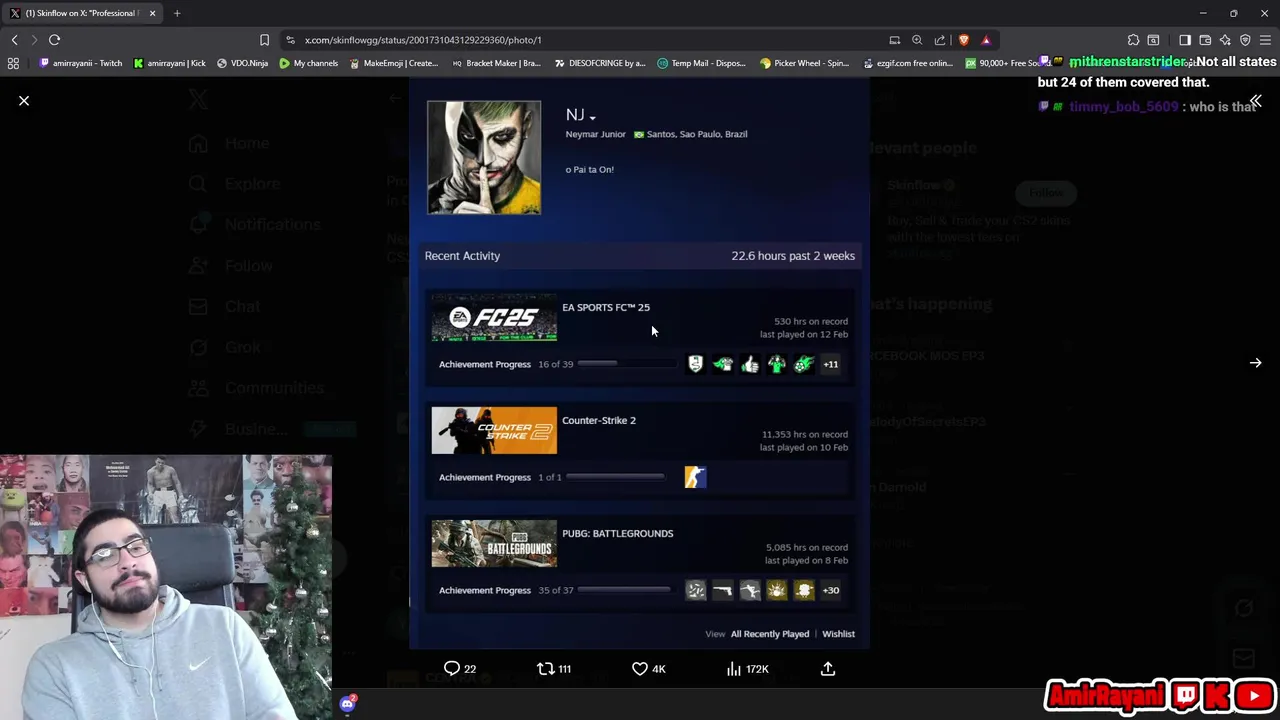Select the fourth PUBG achievement icon
Viewport: 1280px width, 720px height.
point(777,590)
